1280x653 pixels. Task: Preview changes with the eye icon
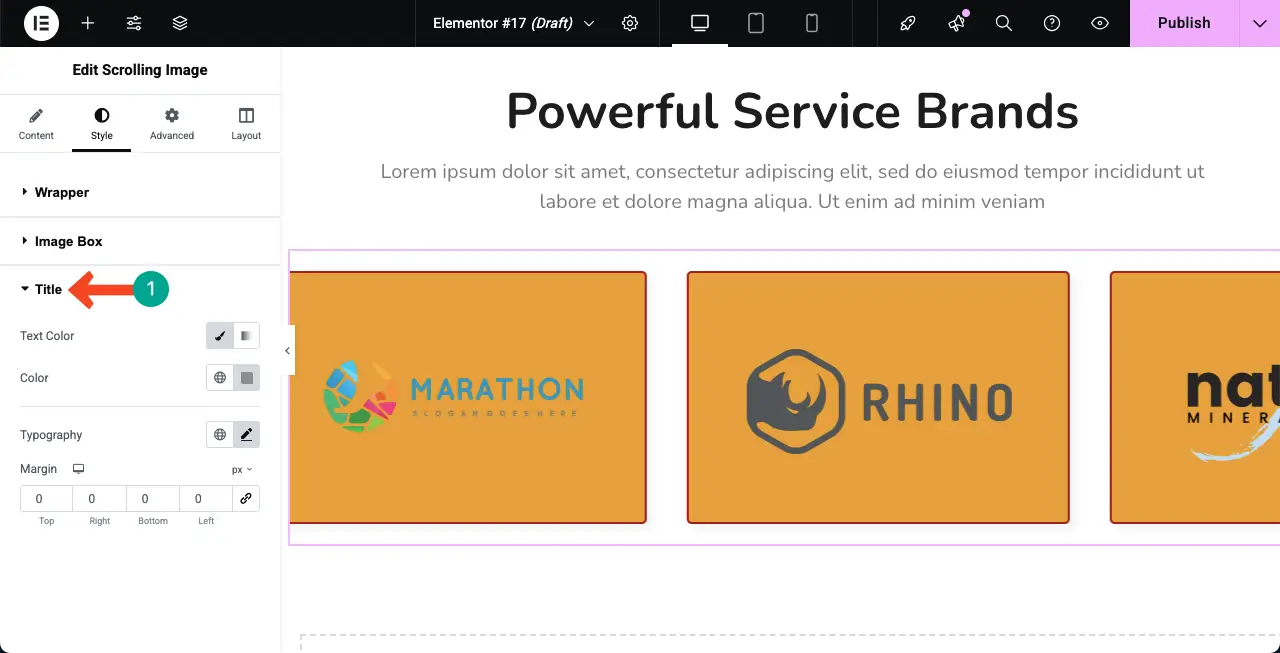click(x=1100, y=23)
